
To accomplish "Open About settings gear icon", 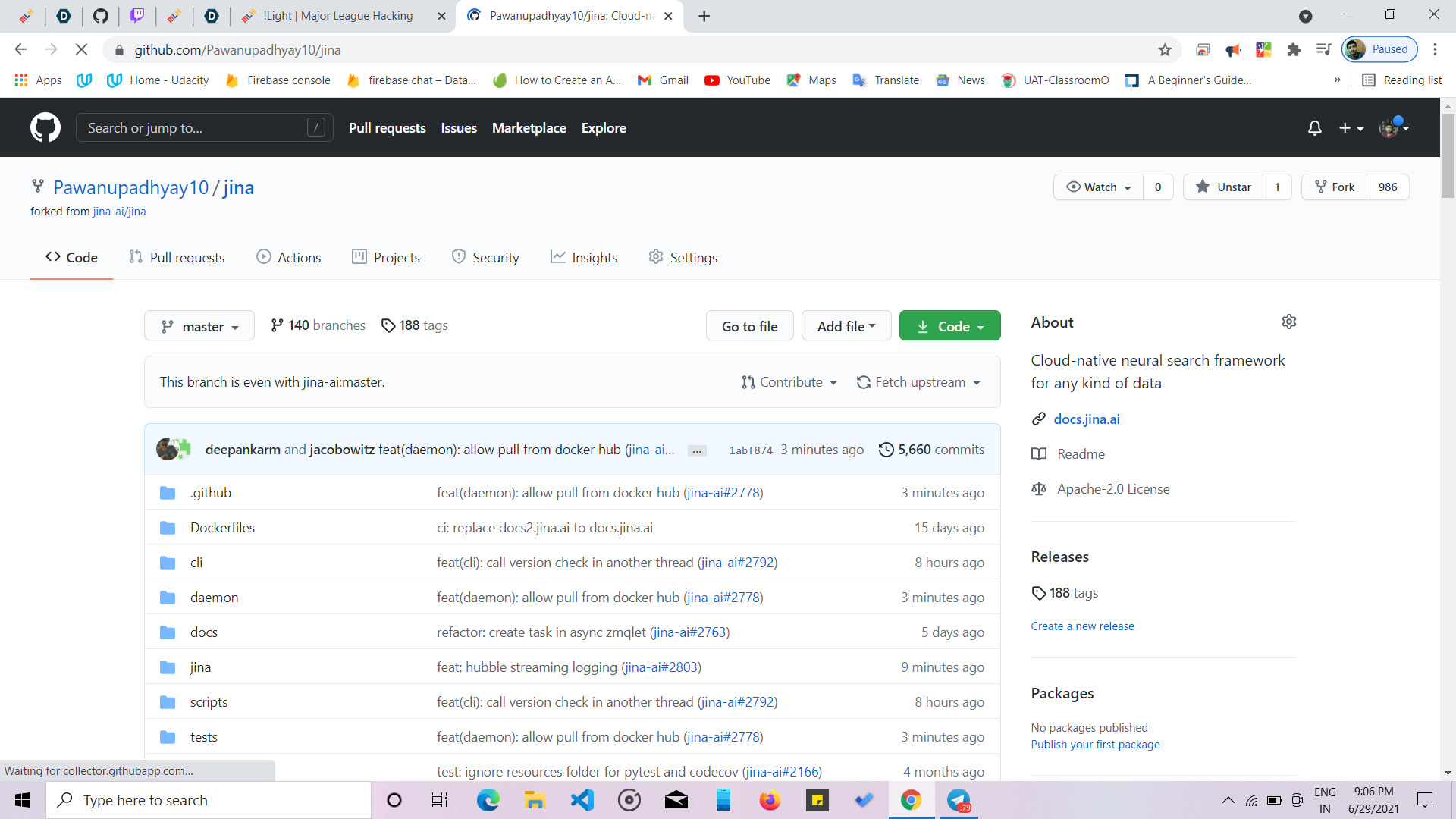I will tap(1288, 322).
